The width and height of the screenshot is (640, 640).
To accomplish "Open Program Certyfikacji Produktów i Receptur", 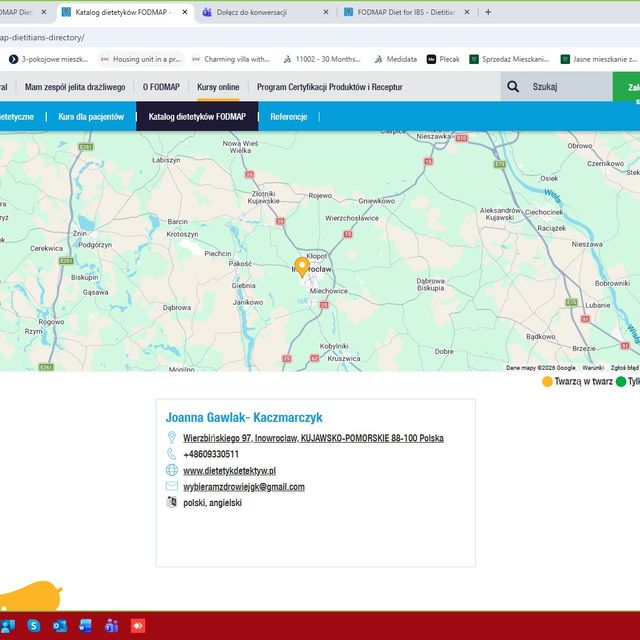I will (330, 87).
